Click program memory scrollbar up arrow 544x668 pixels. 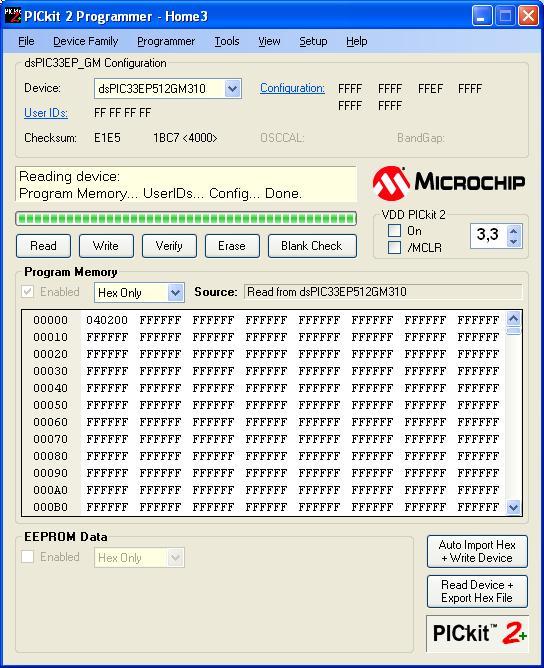click(513, 319)
